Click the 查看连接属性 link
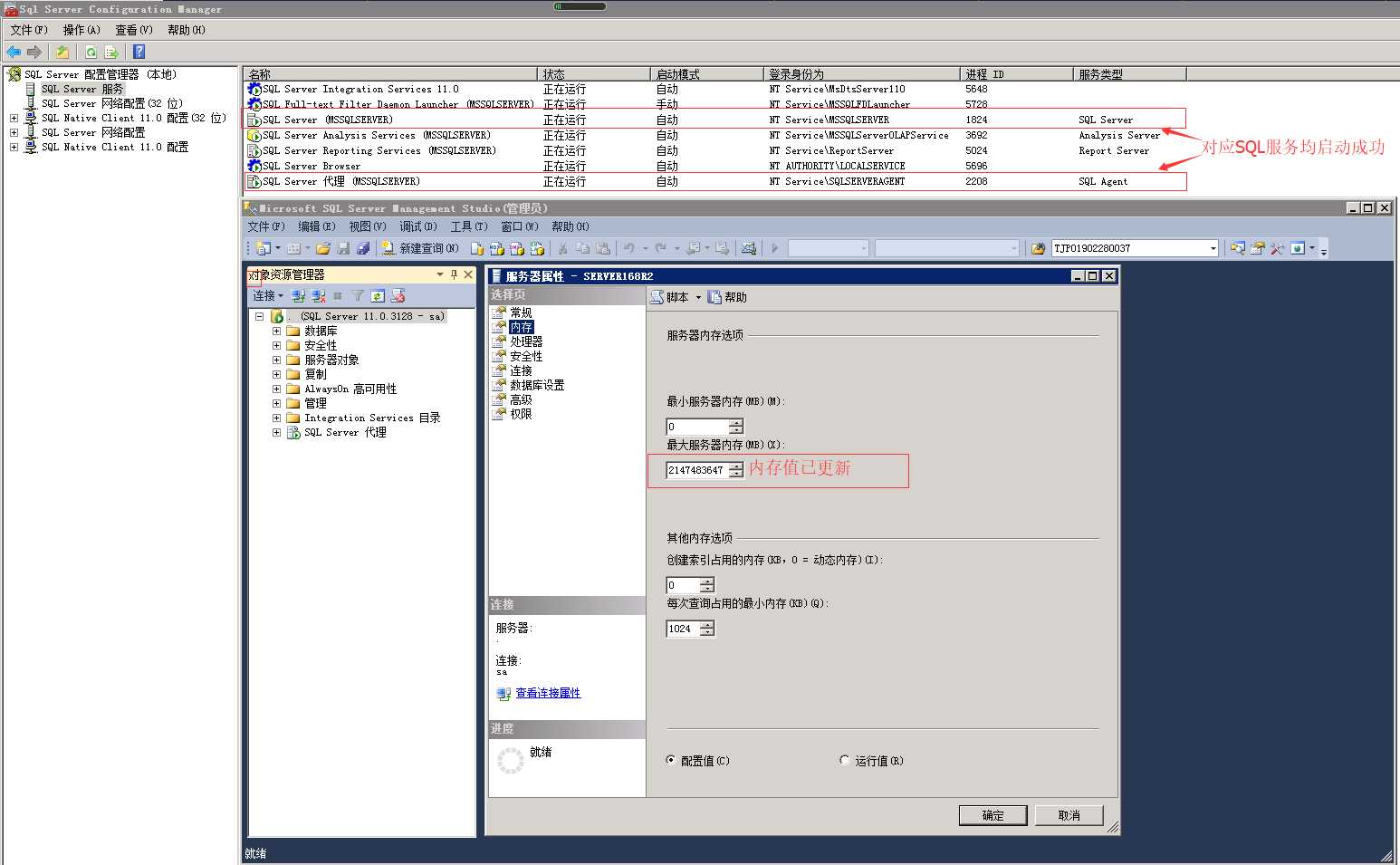Screen dimensions: 1400x865 coord(548,693)
